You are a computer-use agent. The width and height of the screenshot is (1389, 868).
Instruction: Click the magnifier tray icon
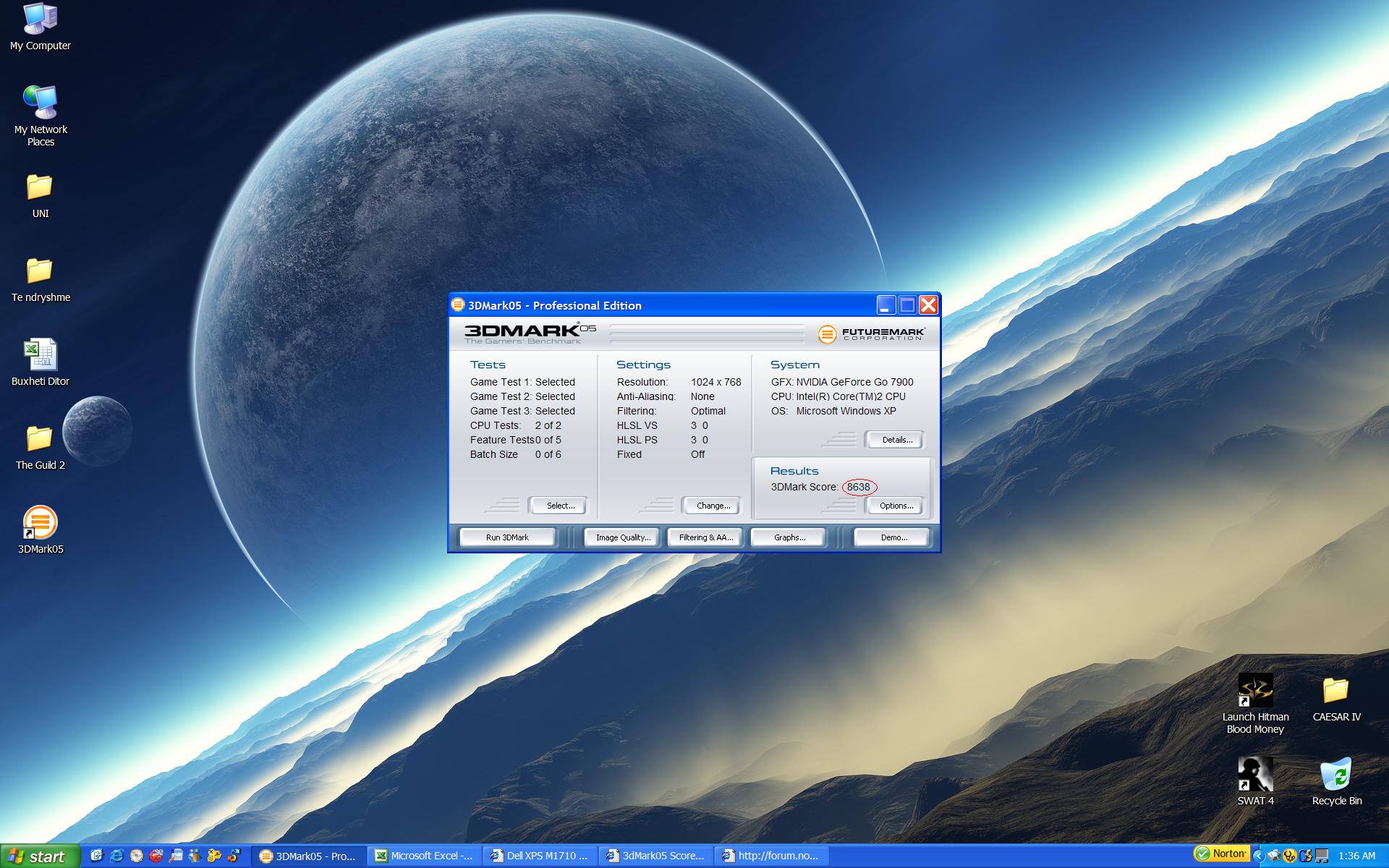tap(1274, 856)
